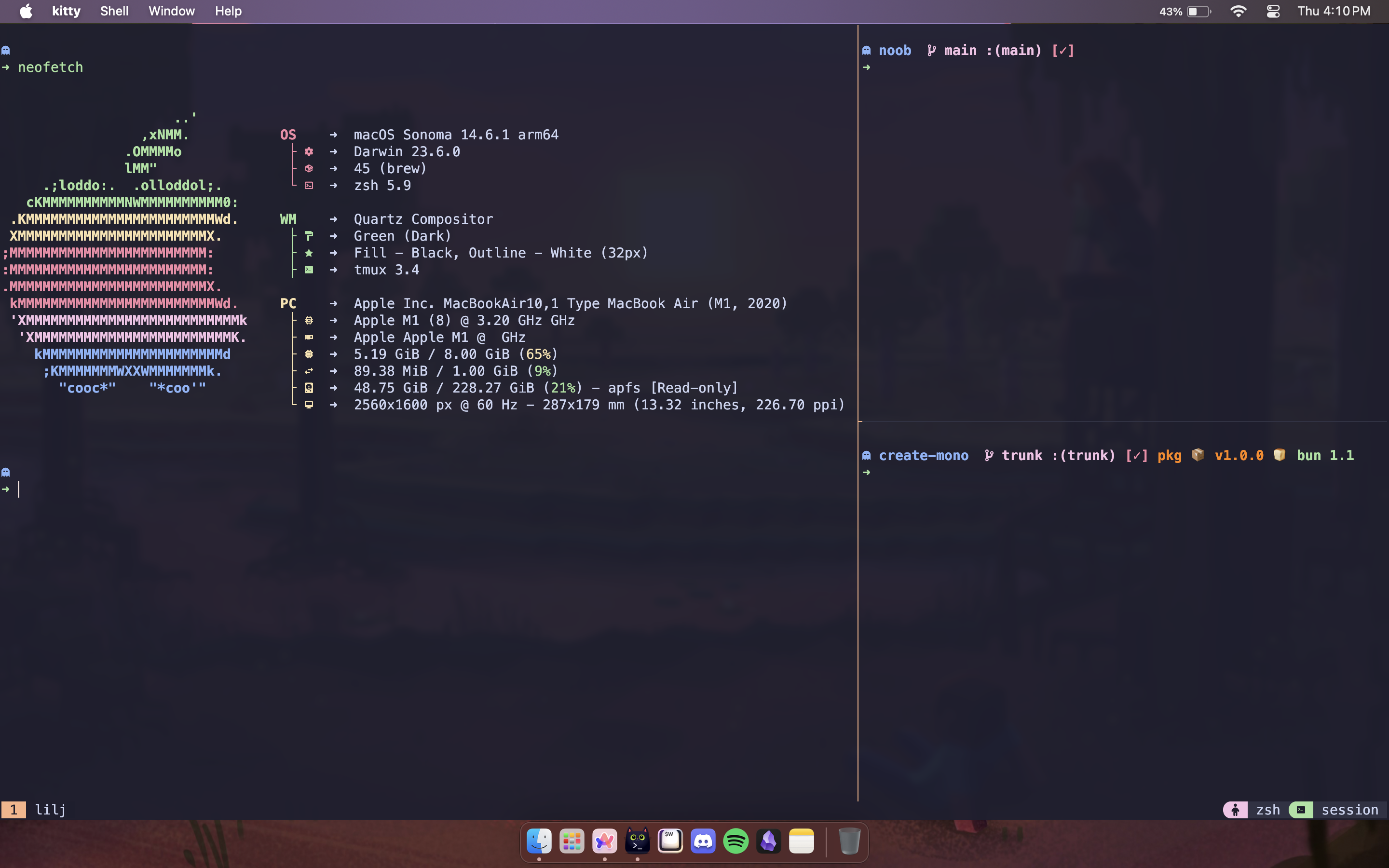Open Launchpad from the Dock

pyautogui.click(x=572, y=841)
